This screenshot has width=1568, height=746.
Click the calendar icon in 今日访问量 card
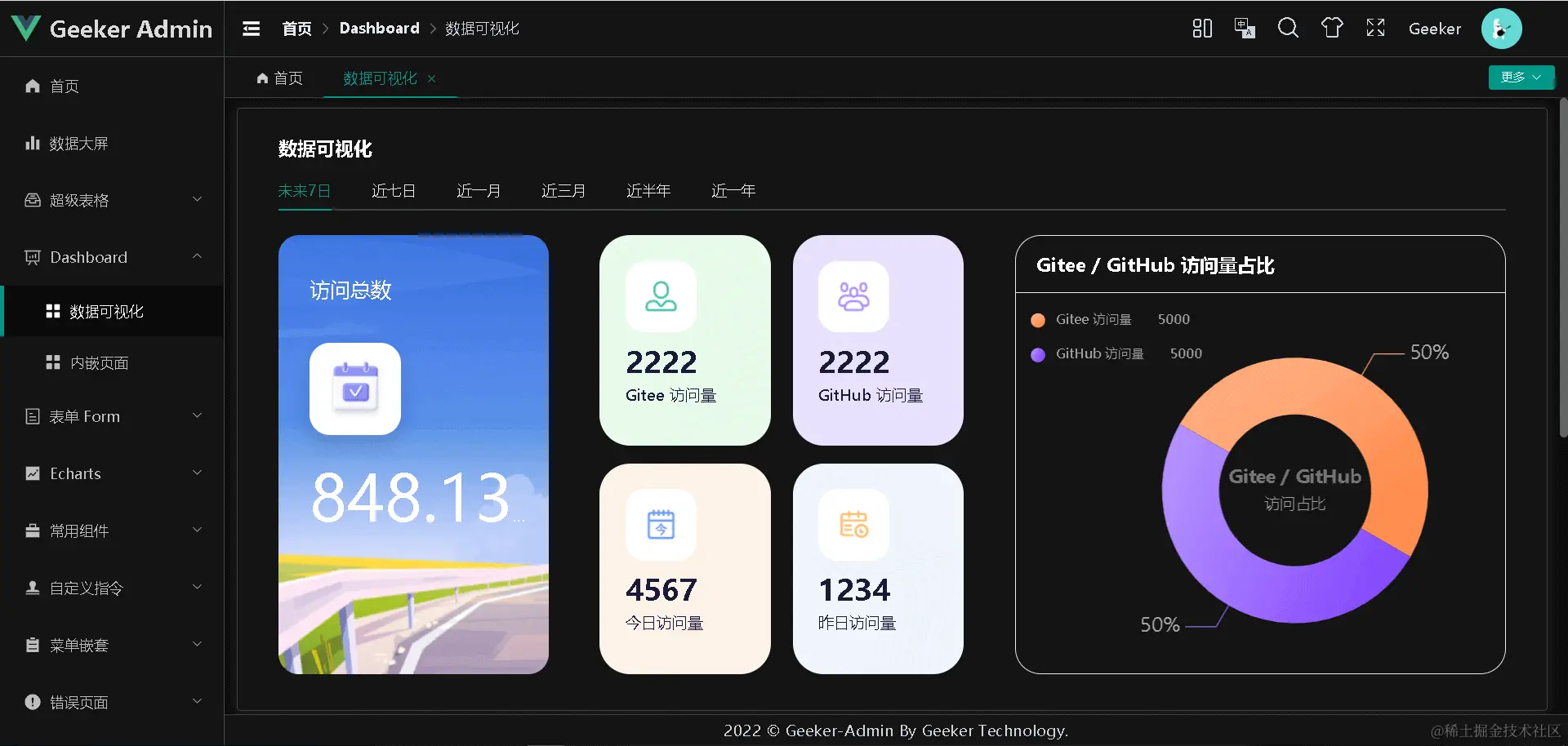[661, 525]
